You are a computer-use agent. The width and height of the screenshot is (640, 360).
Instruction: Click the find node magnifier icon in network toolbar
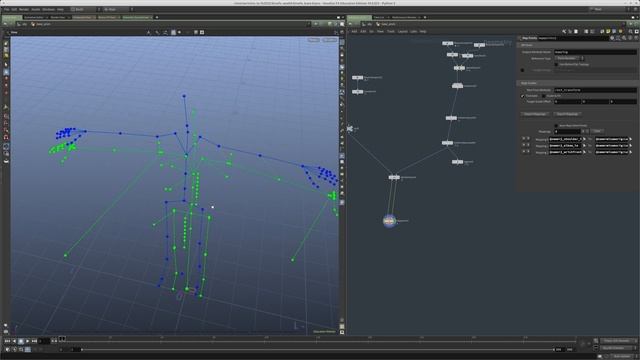pyautogui.click(x=631, y=31)
